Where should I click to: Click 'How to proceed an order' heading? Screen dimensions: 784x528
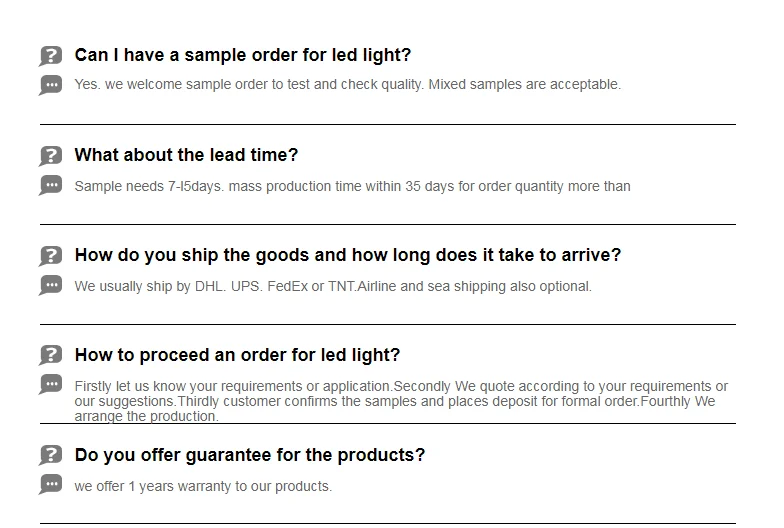pos(237,355)
